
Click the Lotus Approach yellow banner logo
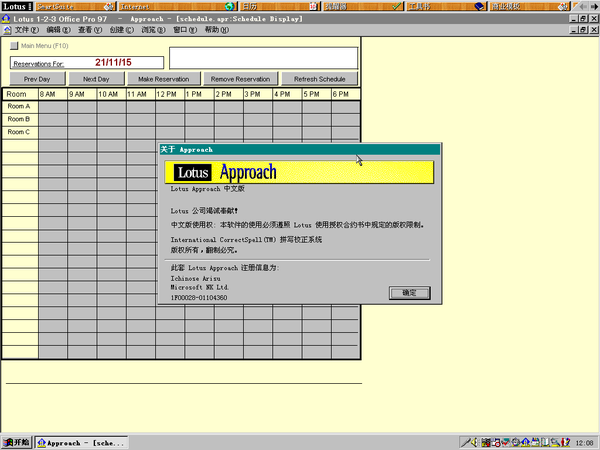tap(299, 172)
